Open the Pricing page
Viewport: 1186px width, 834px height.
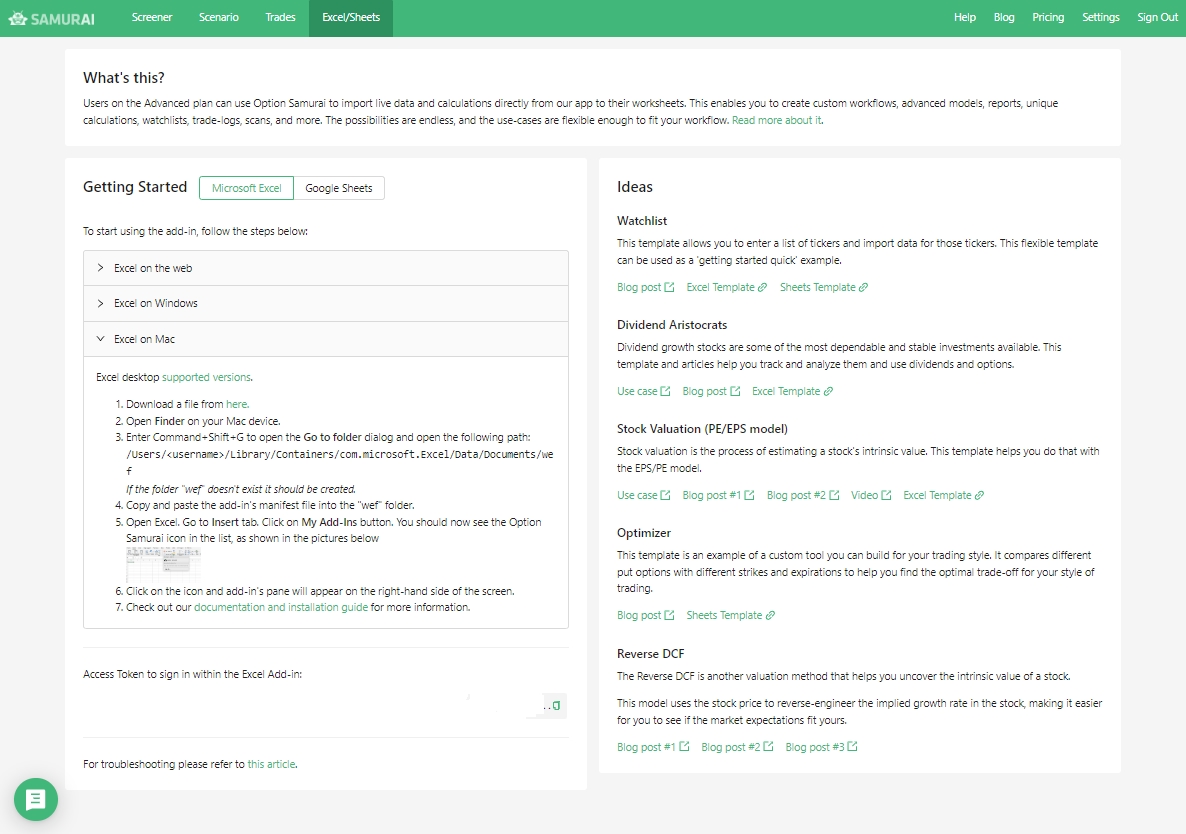1048,17
